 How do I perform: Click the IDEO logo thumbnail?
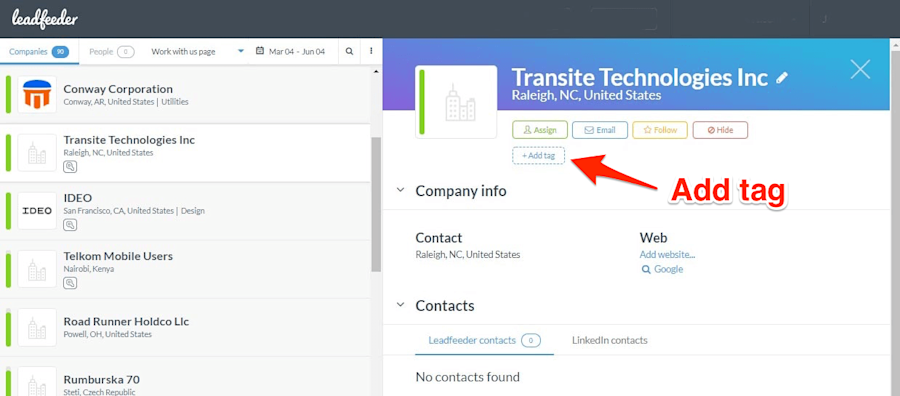pyautogui.click(x=37, y=211)
